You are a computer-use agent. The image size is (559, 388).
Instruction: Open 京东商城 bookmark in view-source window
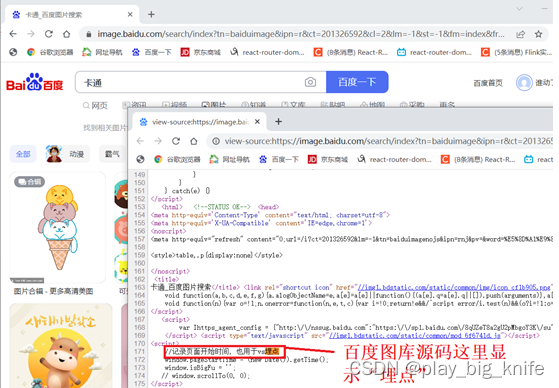[x=328, y=159]
